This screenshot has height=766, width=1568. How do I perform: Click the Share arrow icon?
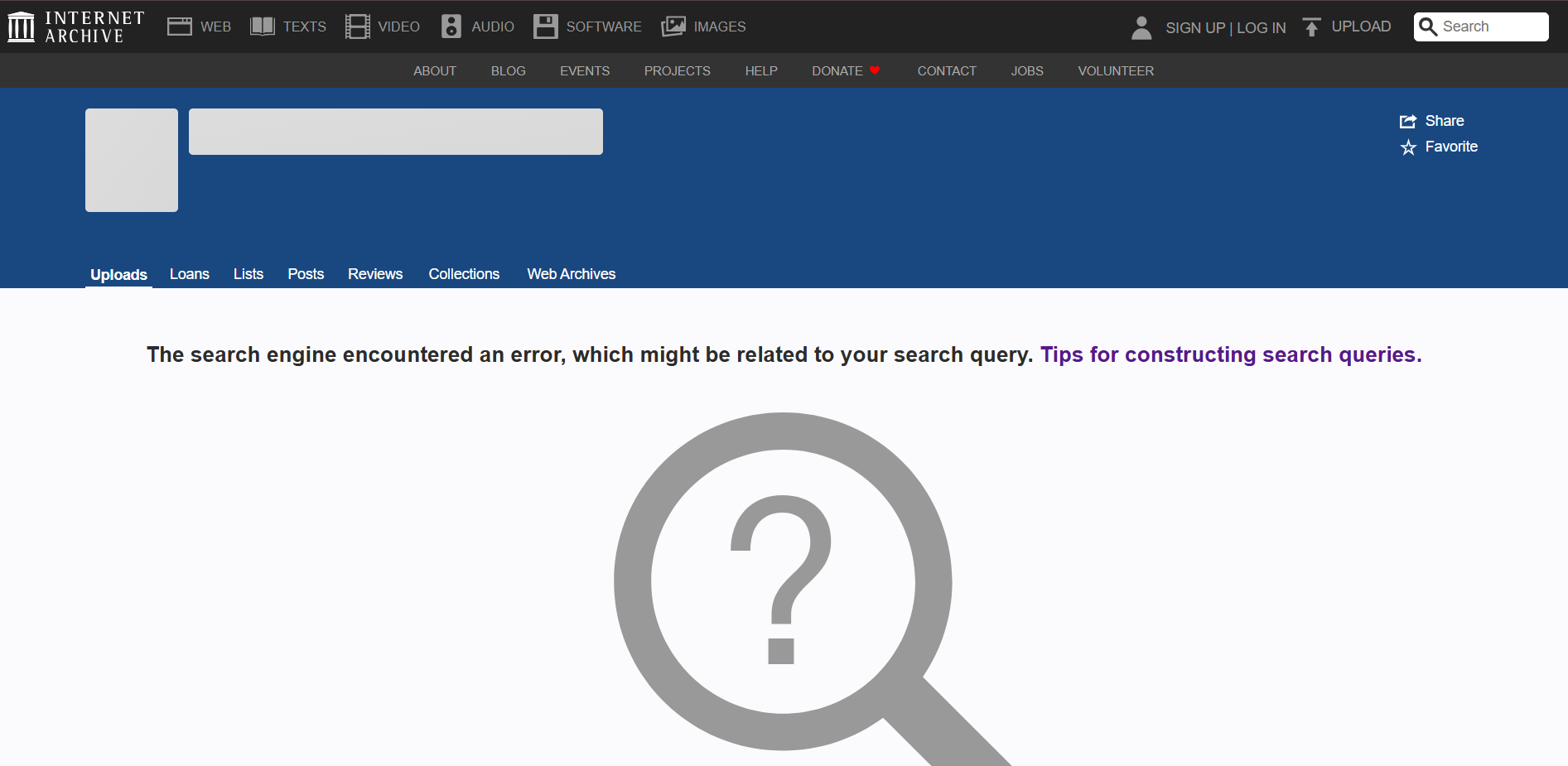(x=1408, y=122)
